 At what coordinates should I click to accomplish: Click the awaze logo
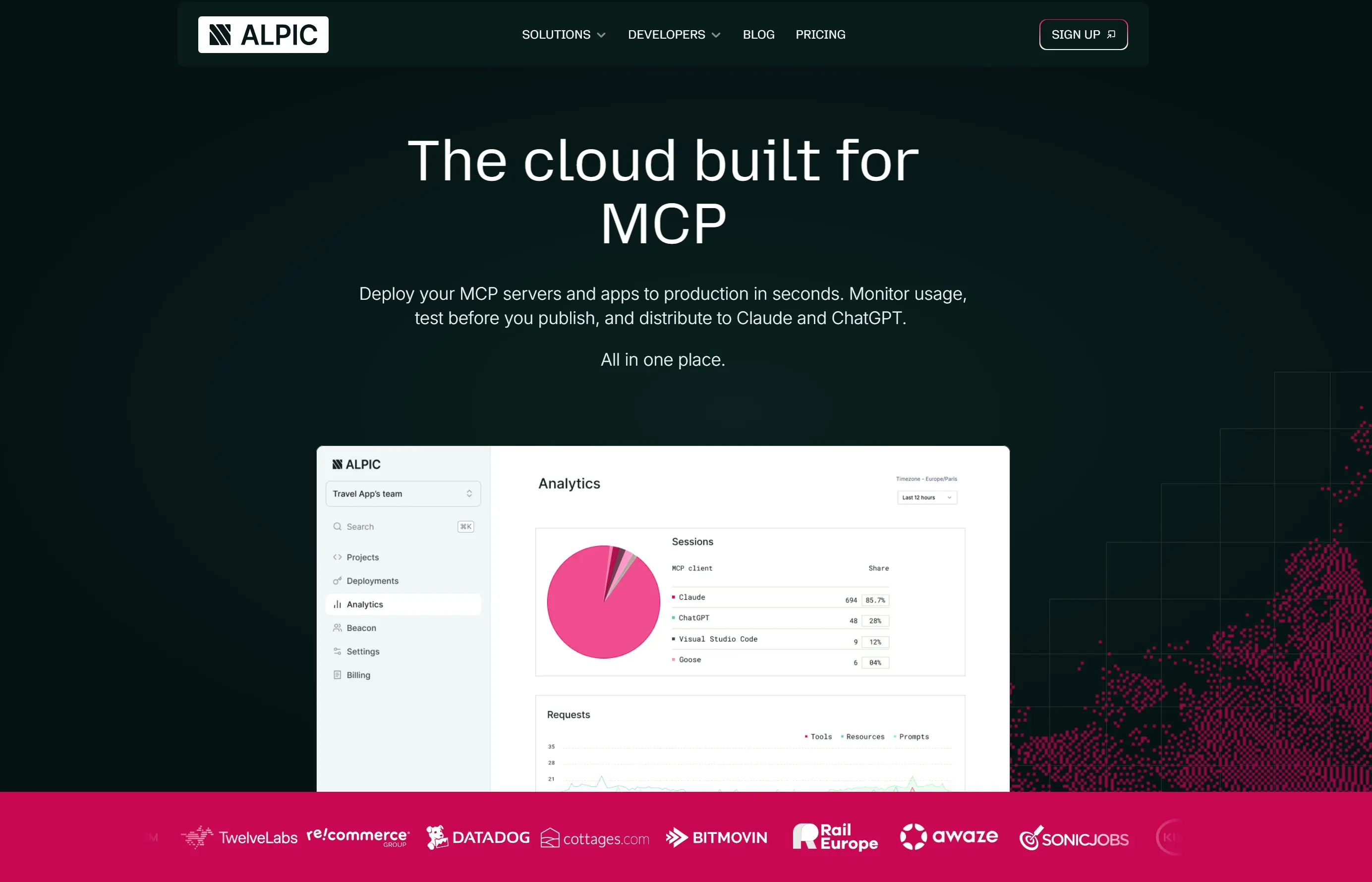[x=949, y=837]
